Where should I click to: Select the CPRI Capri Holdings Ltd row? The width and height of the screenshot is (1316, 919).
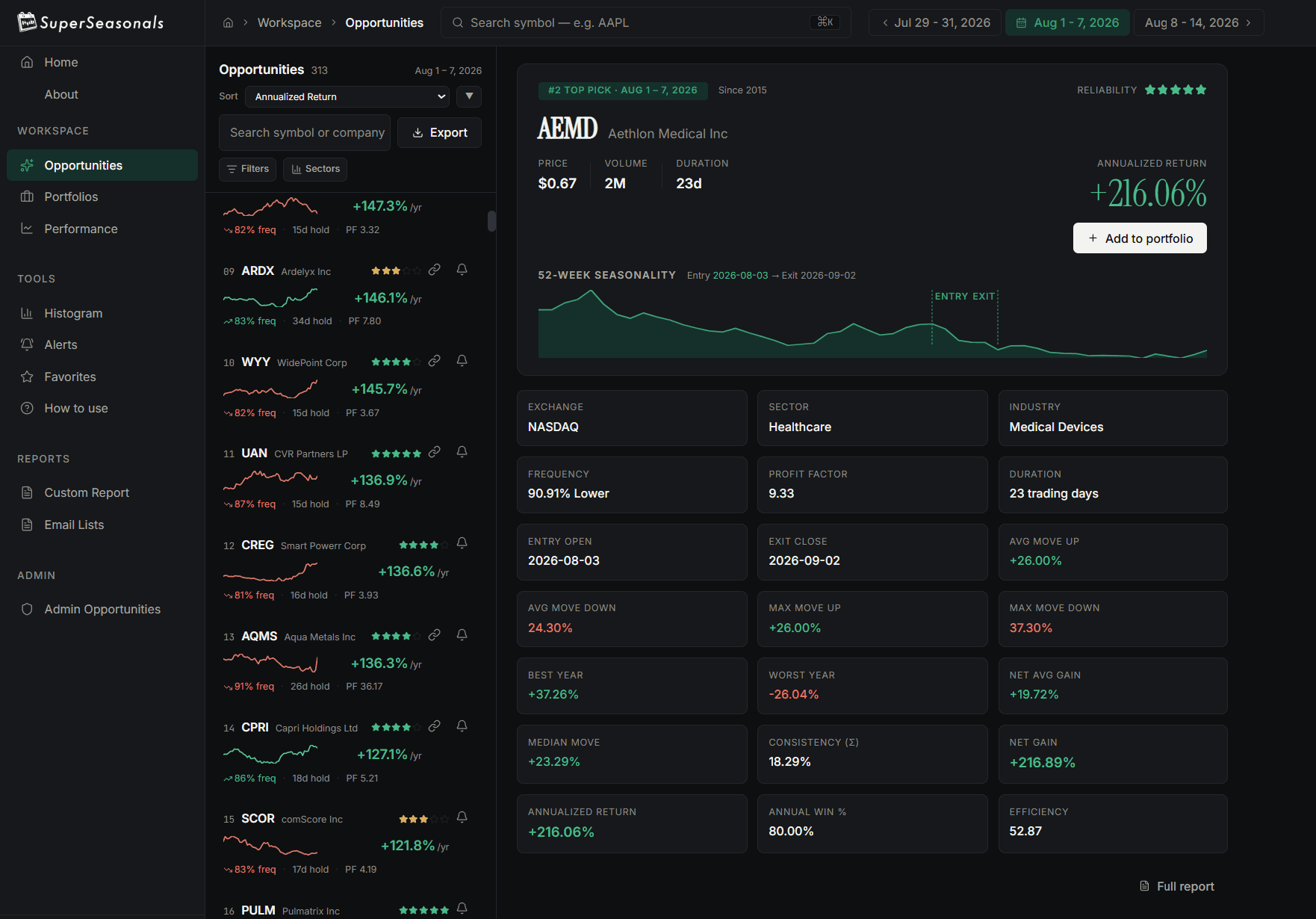tap(347, 752)
